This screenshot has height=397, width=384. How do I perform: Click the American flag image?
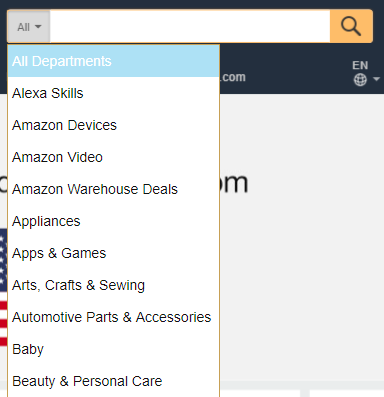coord(3,287)
